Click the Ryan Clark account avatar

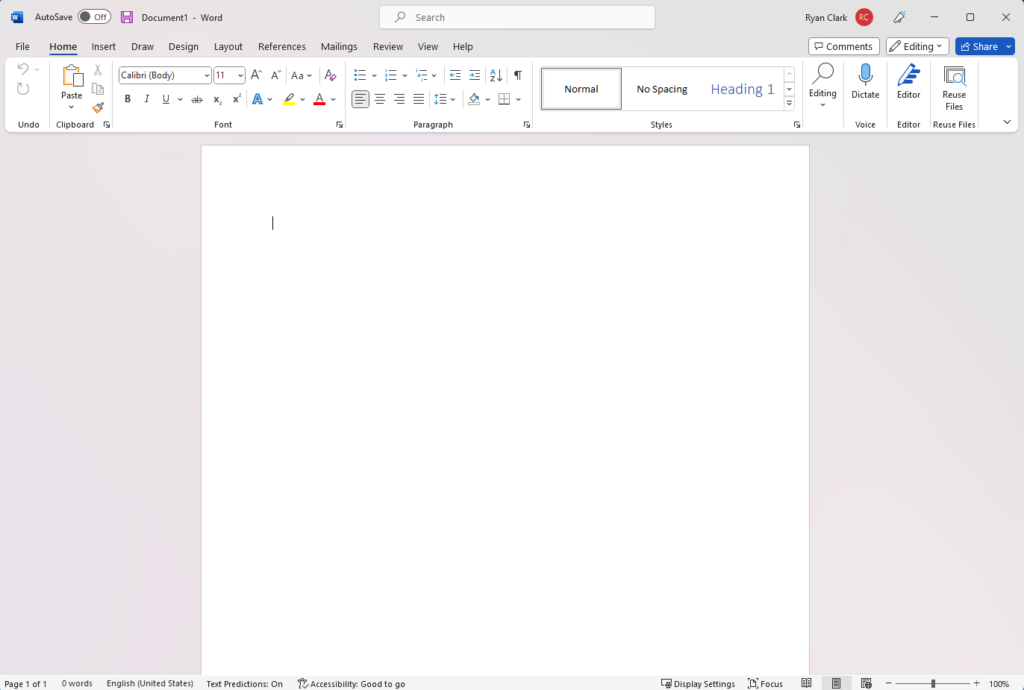click(864, 18)
